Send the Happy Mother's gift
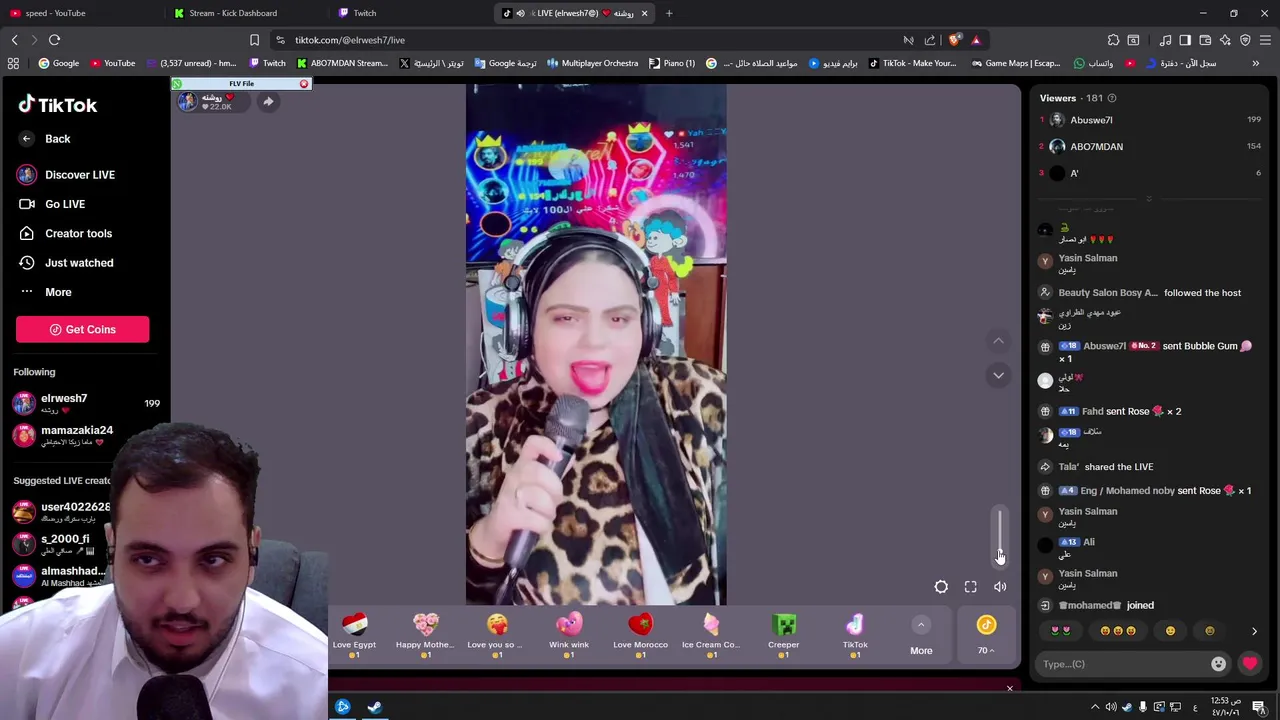 pyautogui.click(x=425, y=635)
